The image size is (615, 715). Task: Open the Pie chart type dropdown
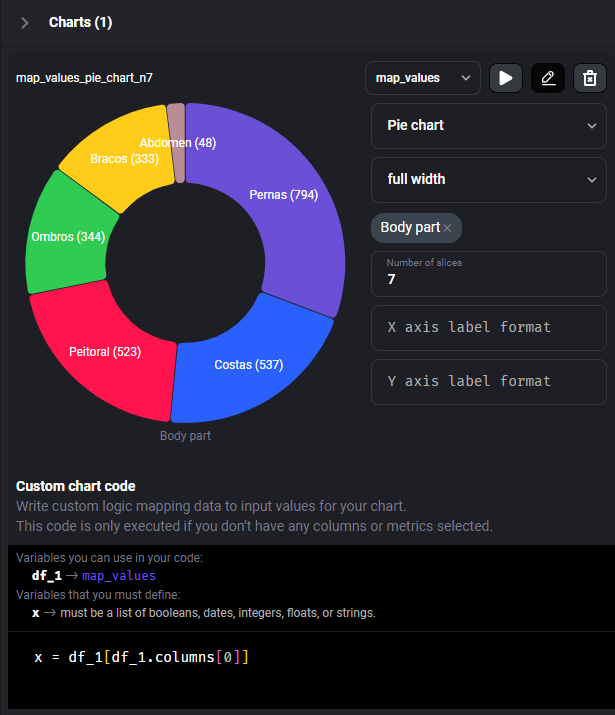(x=489, y=126)
